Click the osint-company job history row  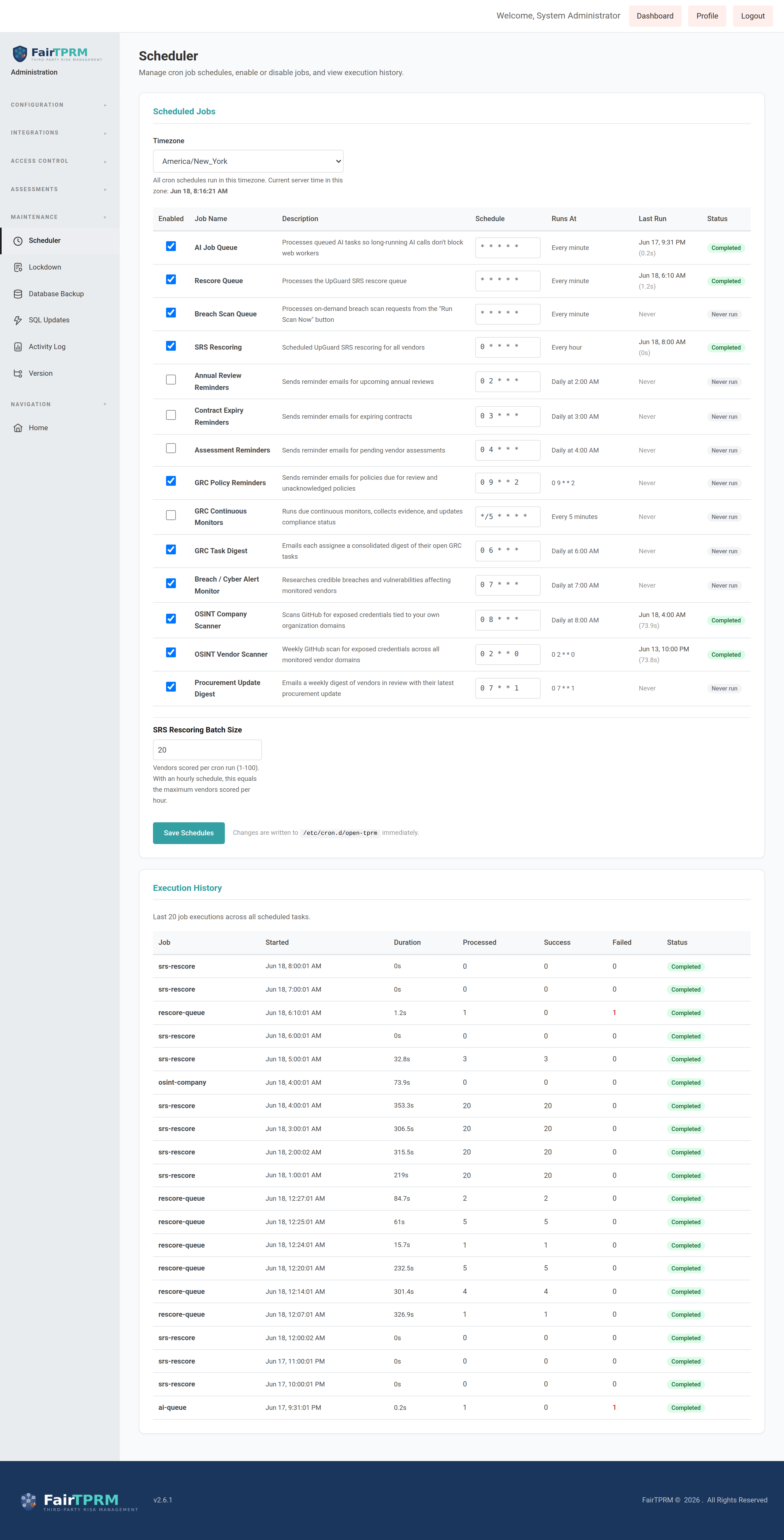tap(452, 1083)
